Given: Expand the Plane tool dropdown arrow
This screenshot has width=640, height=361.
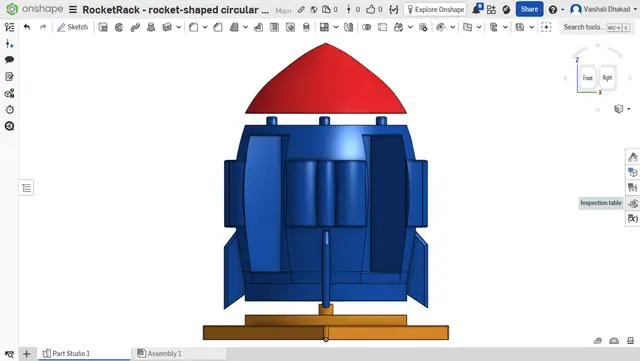Looking at the screenshot, I should pos(479,27).
